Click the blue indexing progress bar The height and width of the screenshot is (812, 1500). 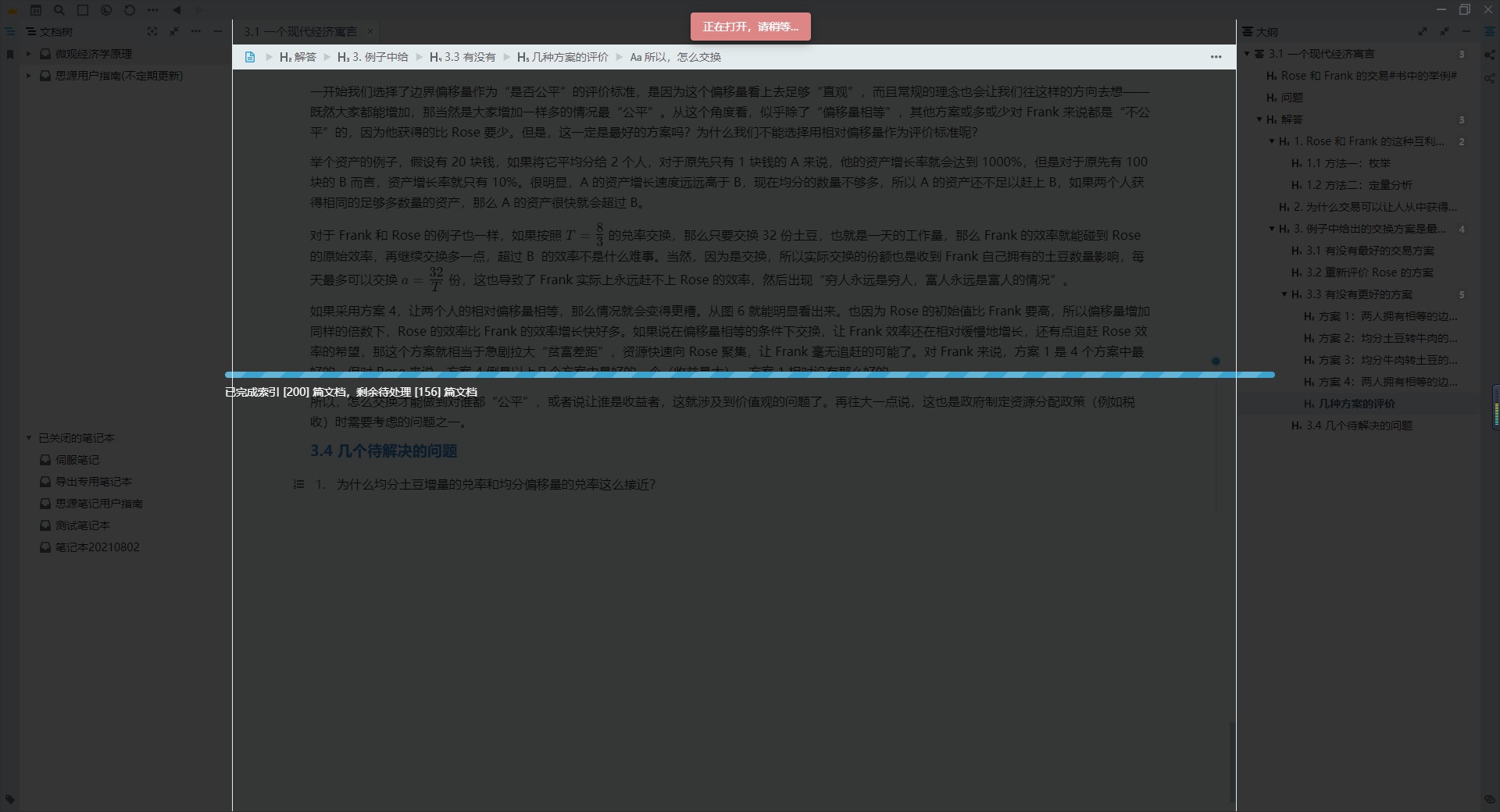[x=750, y=375]
